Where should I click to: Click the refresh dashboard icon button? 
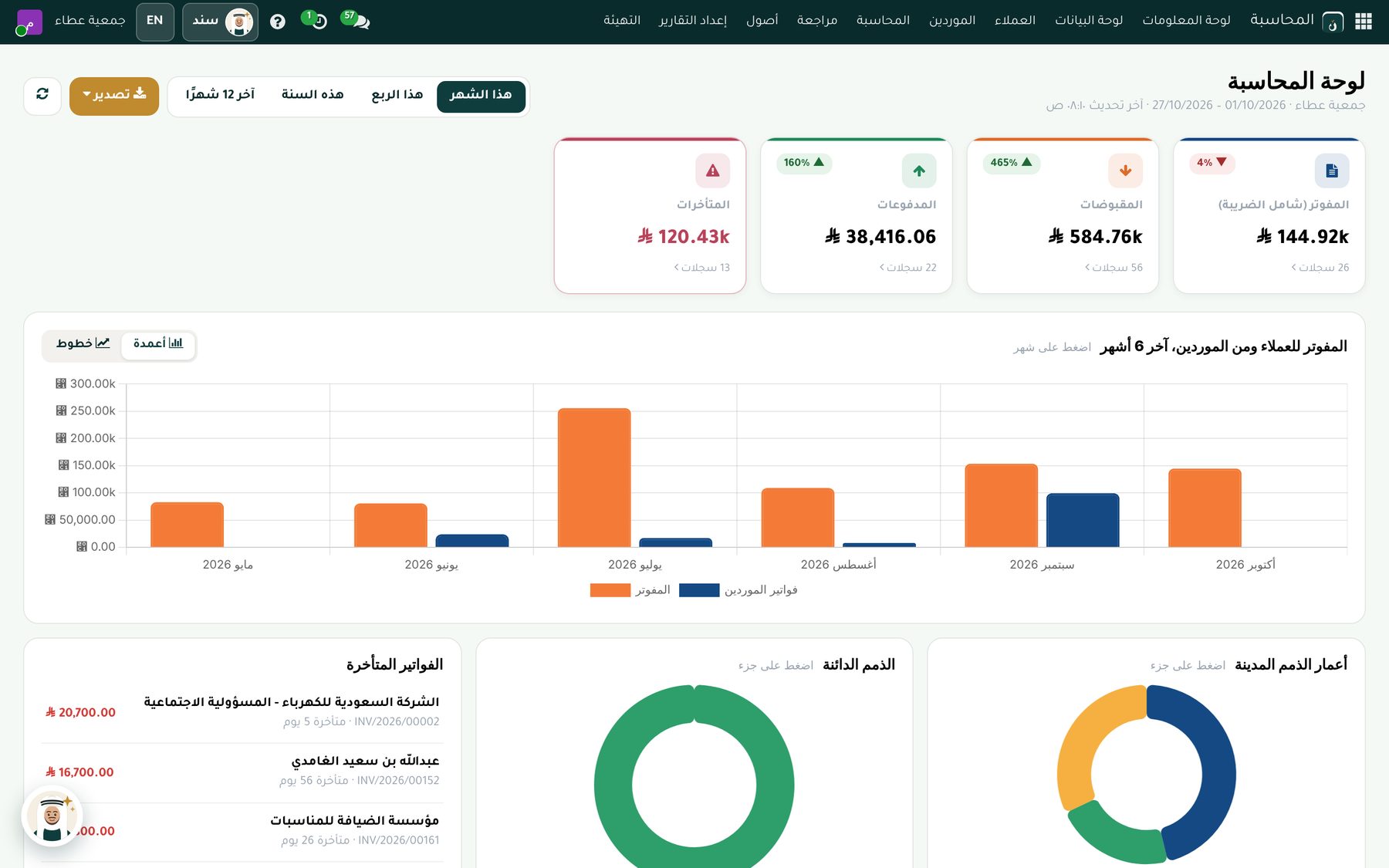42,96
